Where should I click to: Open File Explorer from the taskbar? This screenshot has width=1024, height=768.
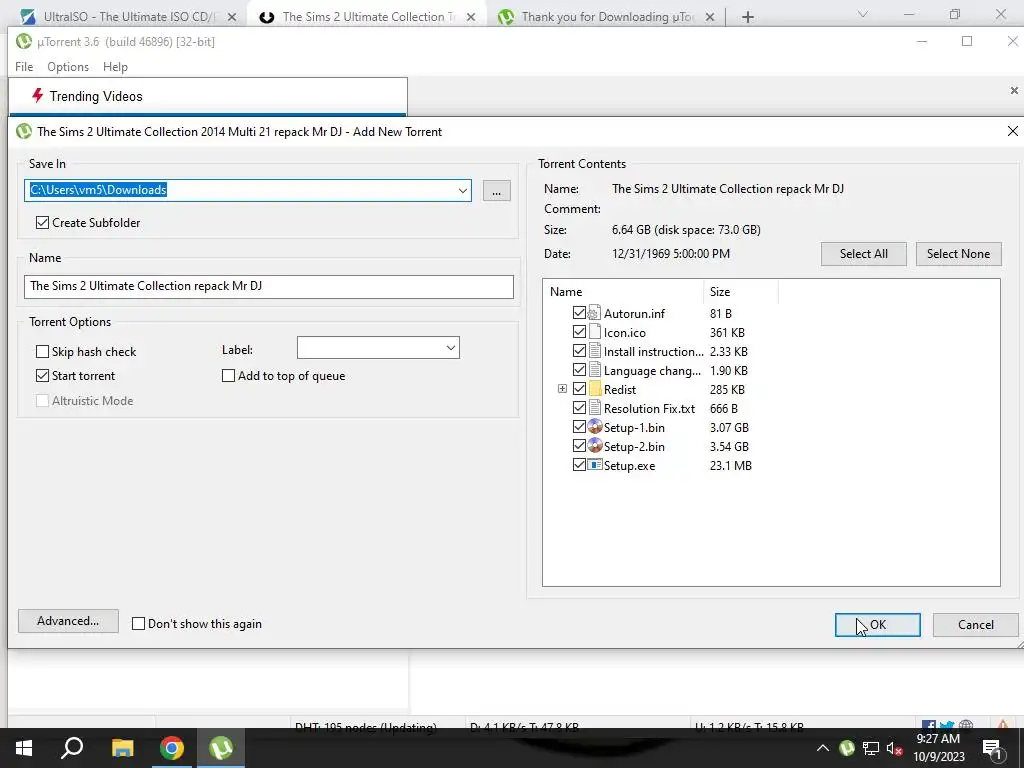122,748
